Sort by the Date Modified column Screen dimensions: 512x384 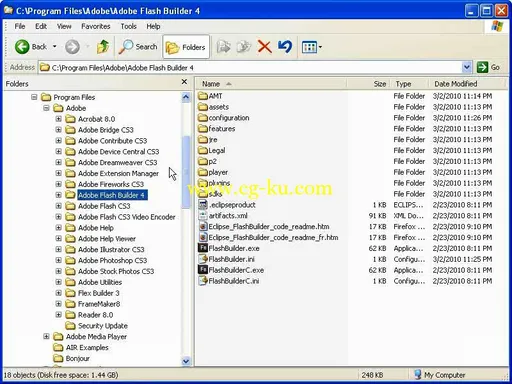[467, 84]
